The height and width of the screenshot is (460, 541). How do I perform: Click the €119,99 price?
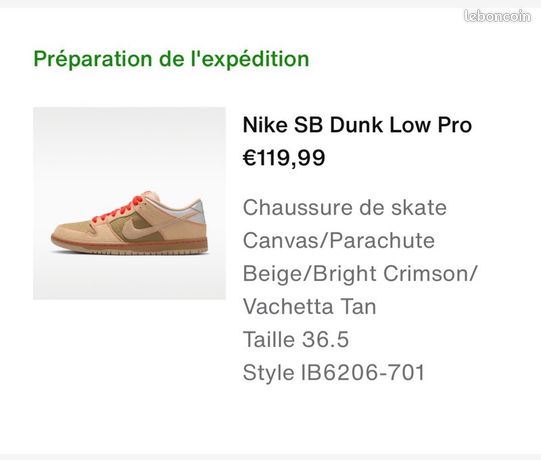[x=284, y=158]
